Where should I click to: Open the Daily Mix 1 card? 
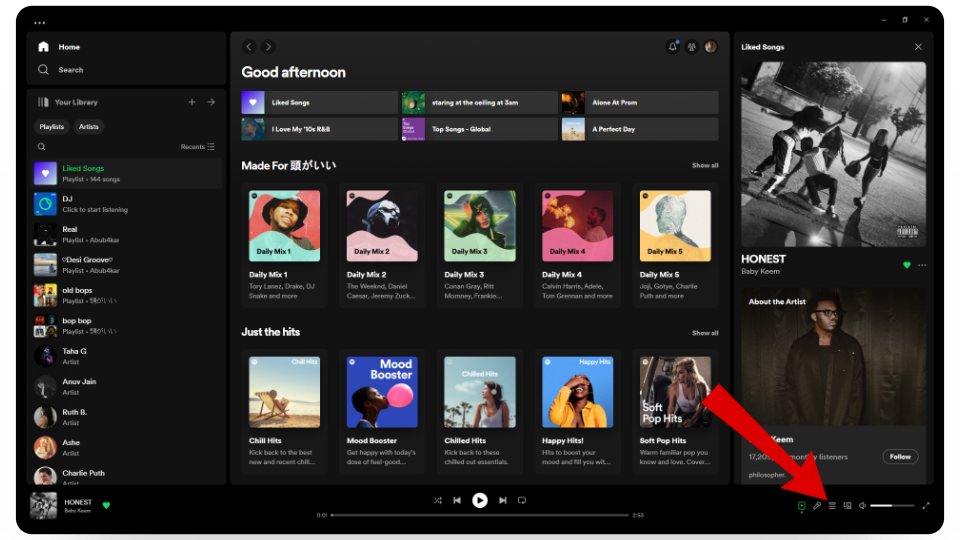click(x=284, y=245)
